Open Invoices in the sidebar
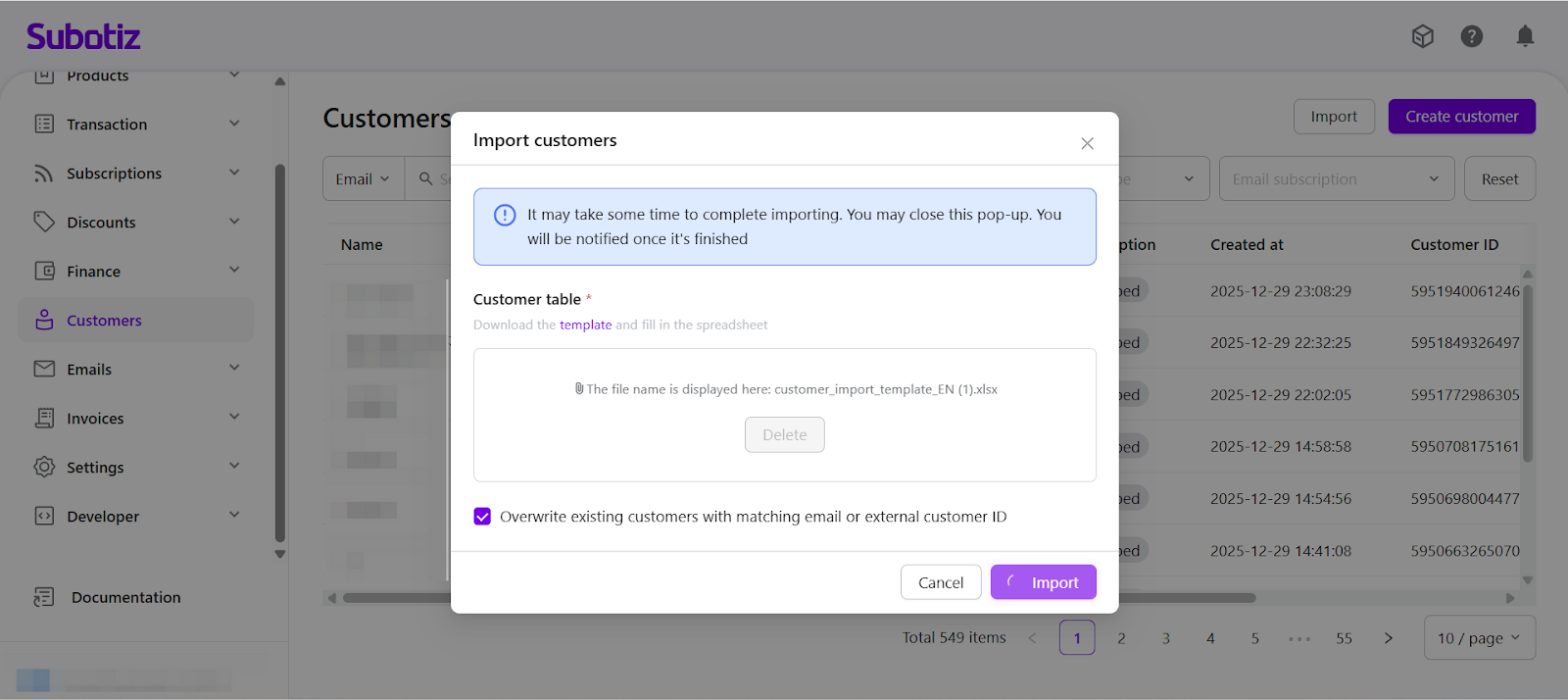The image size is (1568, 700). 95,419
